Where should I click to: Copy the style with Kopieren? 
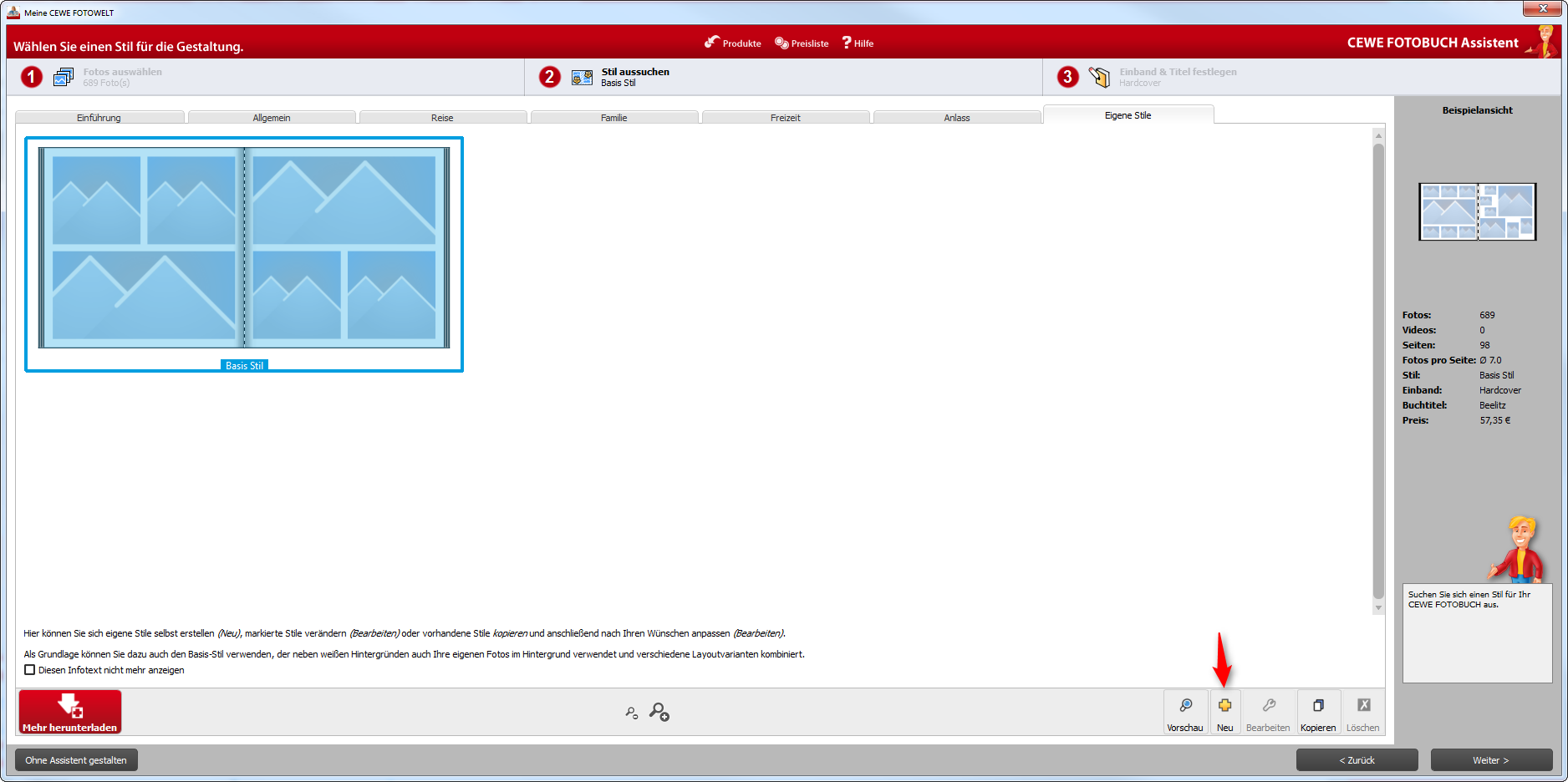pos(1318,713)
